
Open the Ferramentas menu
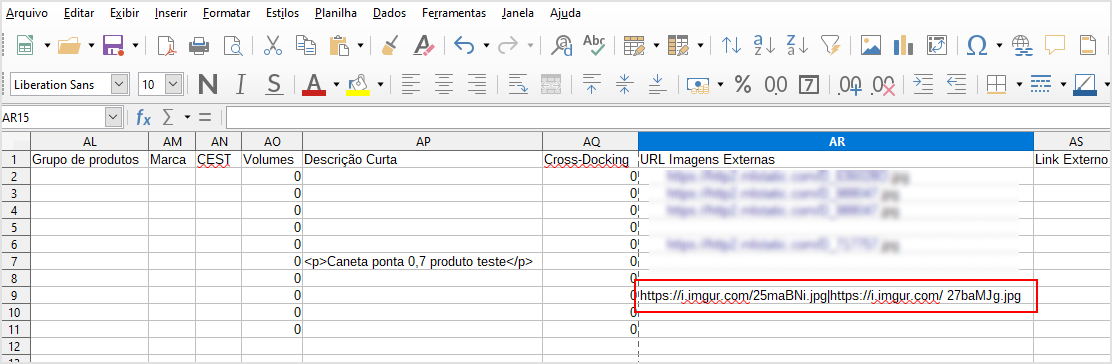pyautogui.click(x=454, y=13)
